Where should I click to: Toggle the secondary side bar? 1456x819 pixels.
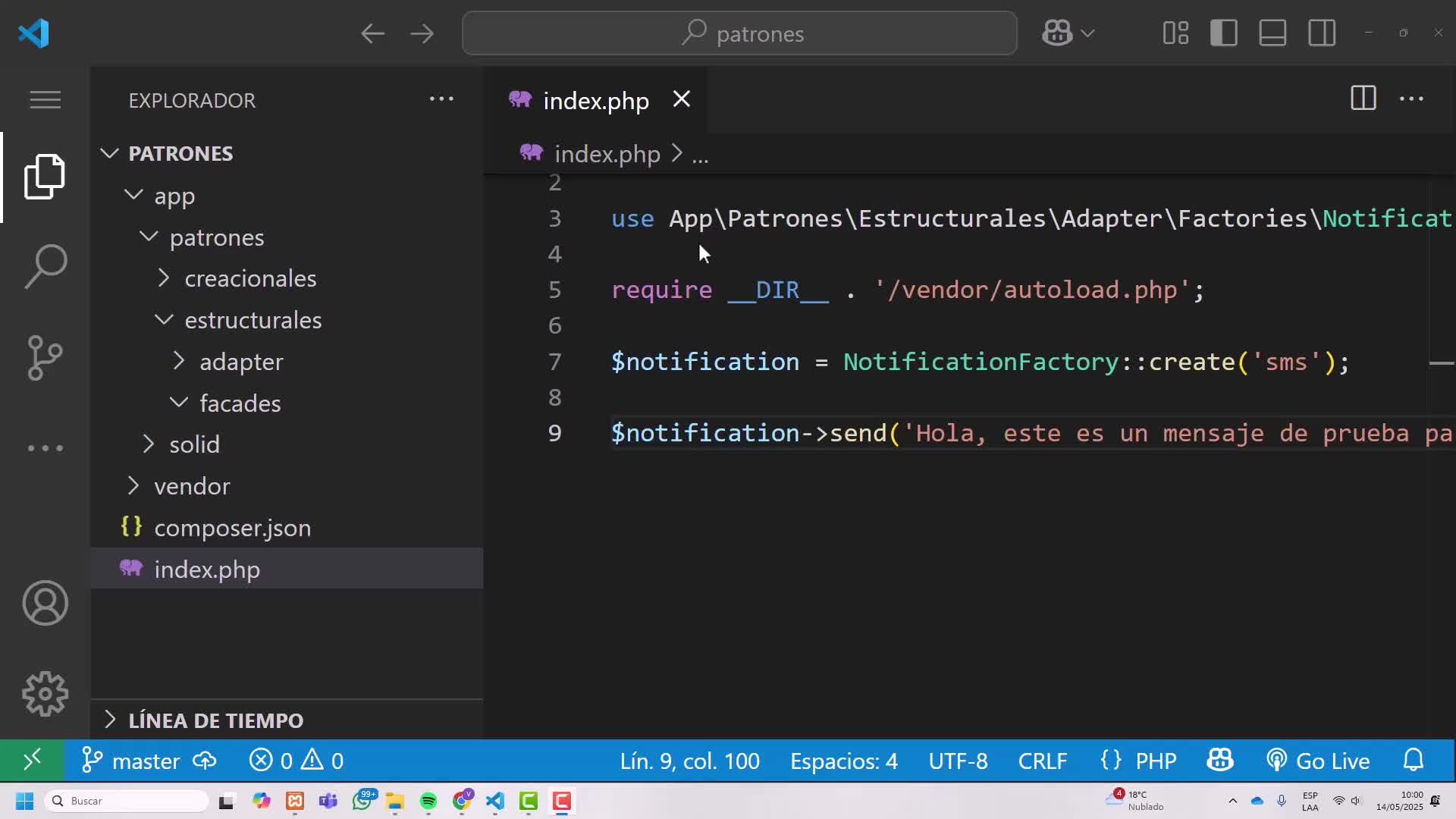point(1322,33)
